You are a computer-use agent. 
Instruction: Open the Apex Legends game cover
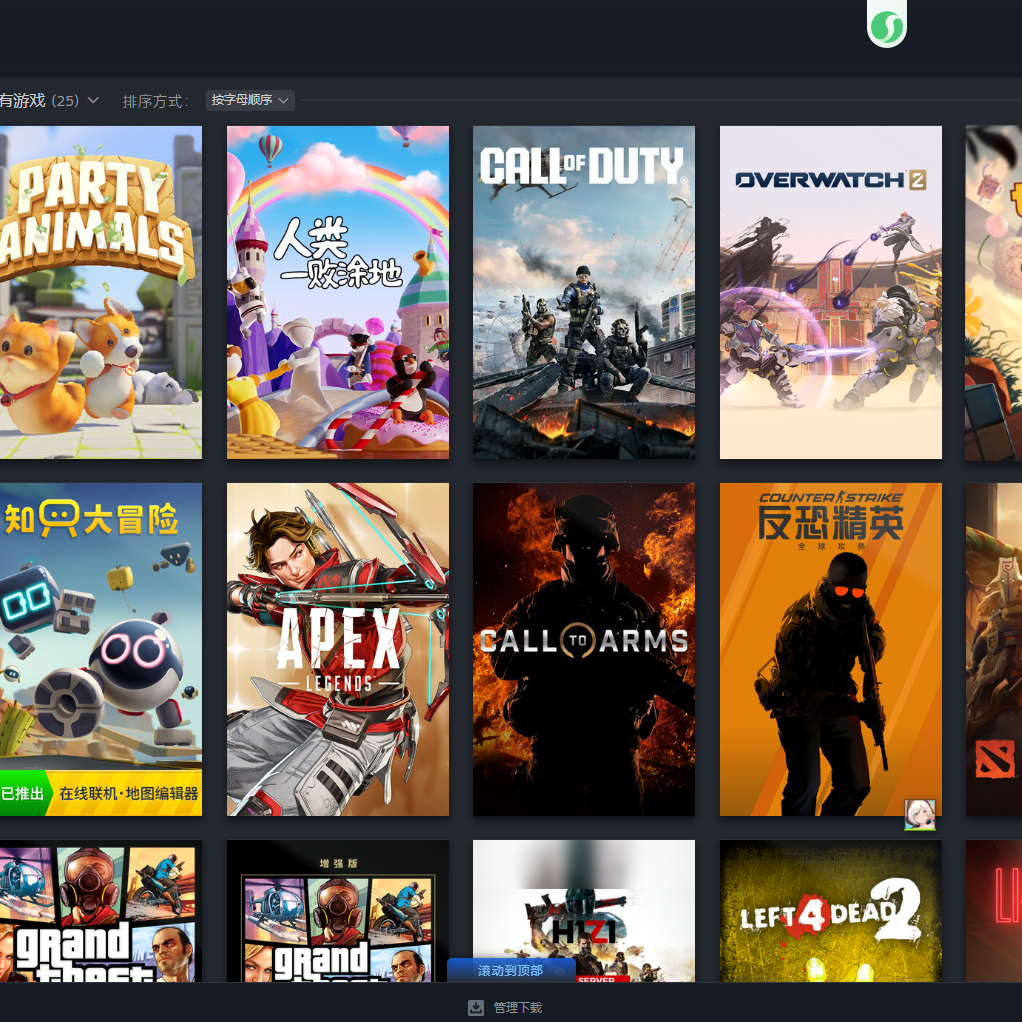click(x=337, y=649)
